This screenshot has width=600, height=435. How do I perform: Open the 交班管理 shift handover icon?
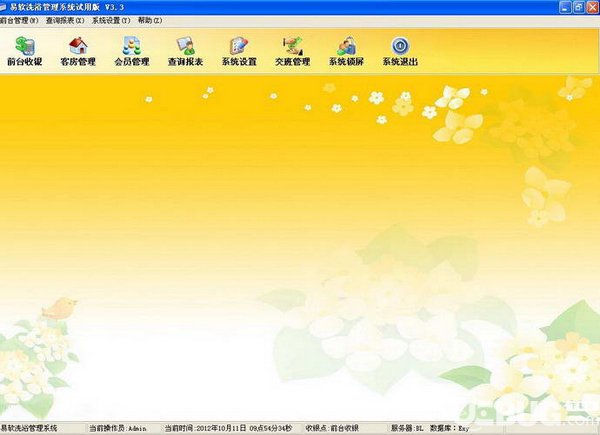point(293,51)
